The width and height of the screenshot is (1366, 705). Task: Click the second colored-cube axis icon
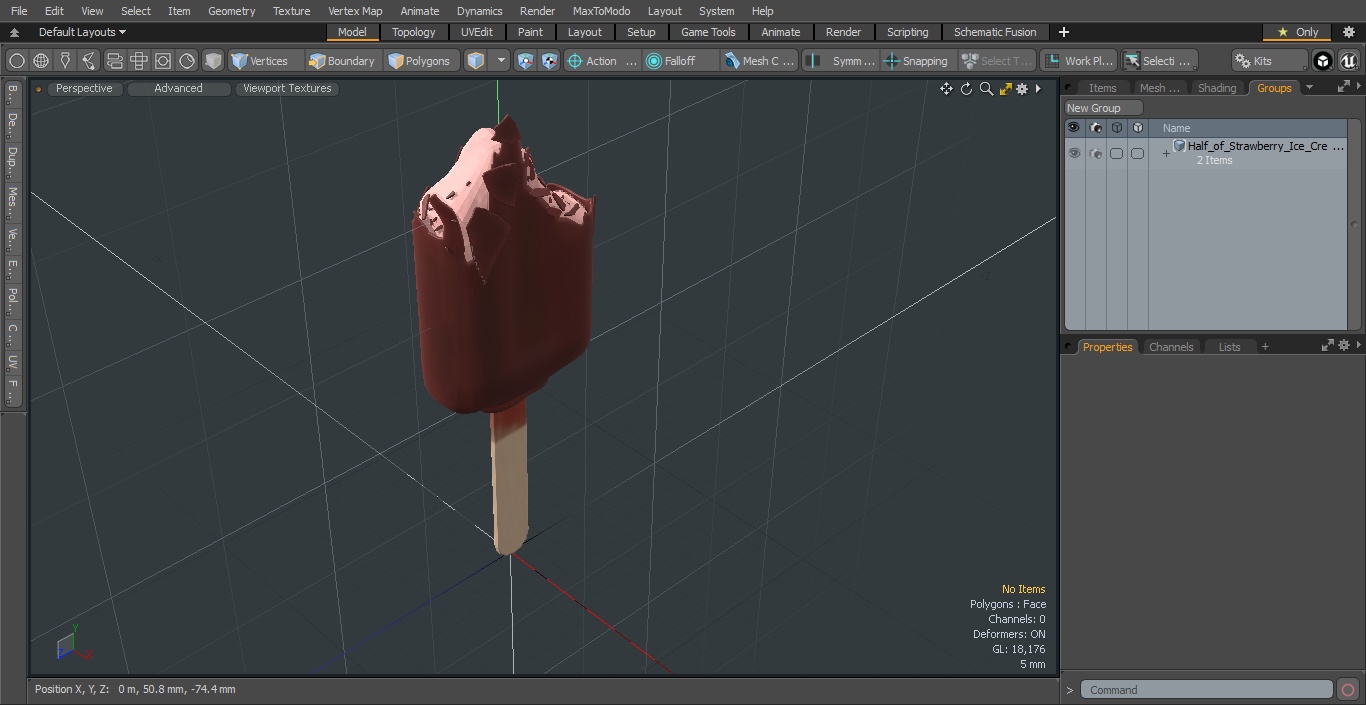549,61
